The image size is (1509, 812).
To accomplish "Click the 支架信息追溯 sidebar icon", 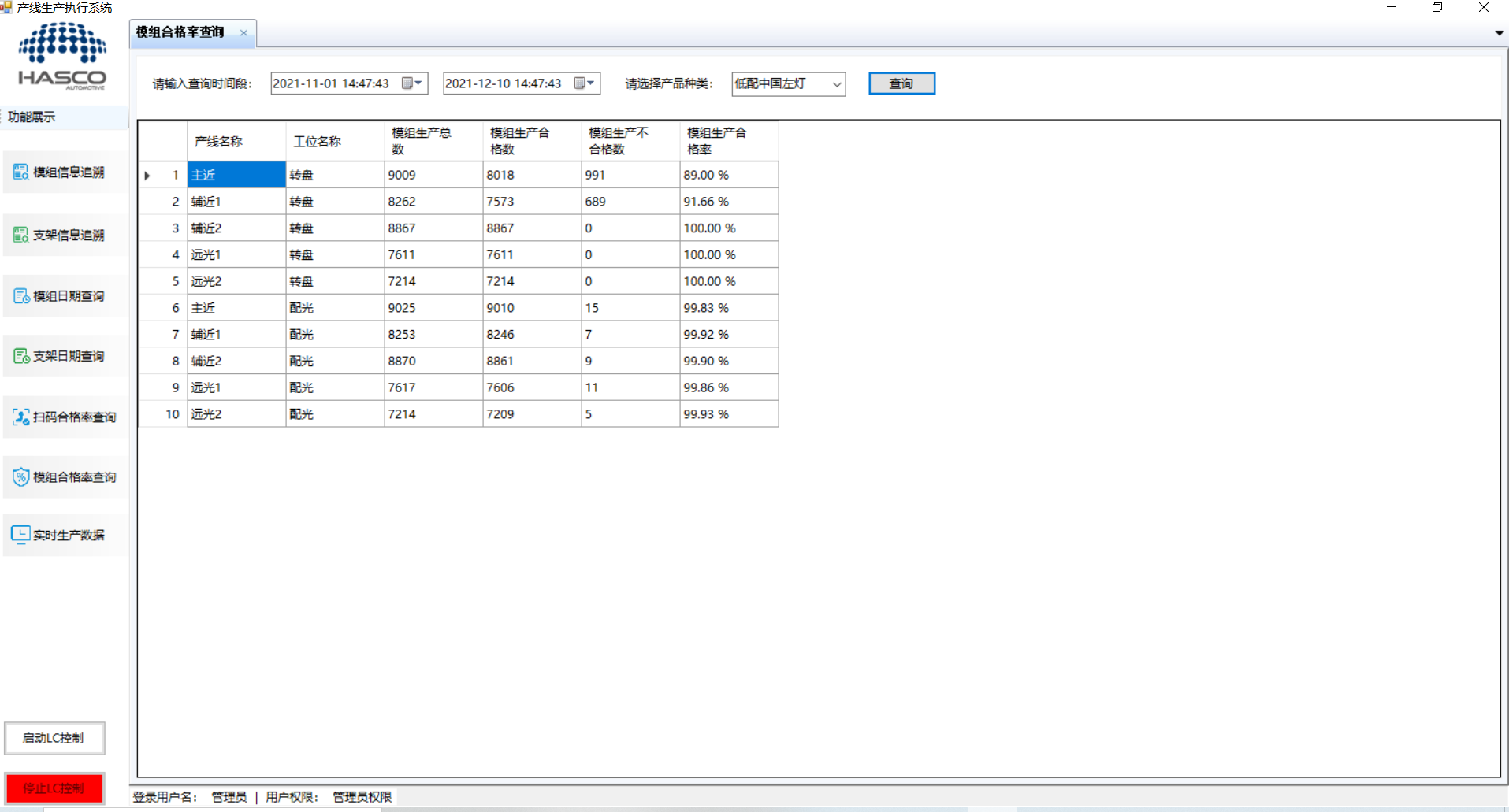I will coord(20,235).
